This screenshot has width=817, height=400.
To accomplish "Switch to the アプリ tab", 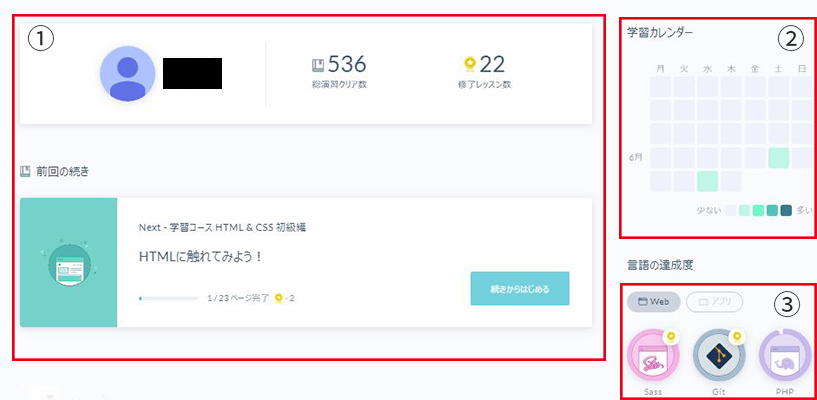I will 714,302.
